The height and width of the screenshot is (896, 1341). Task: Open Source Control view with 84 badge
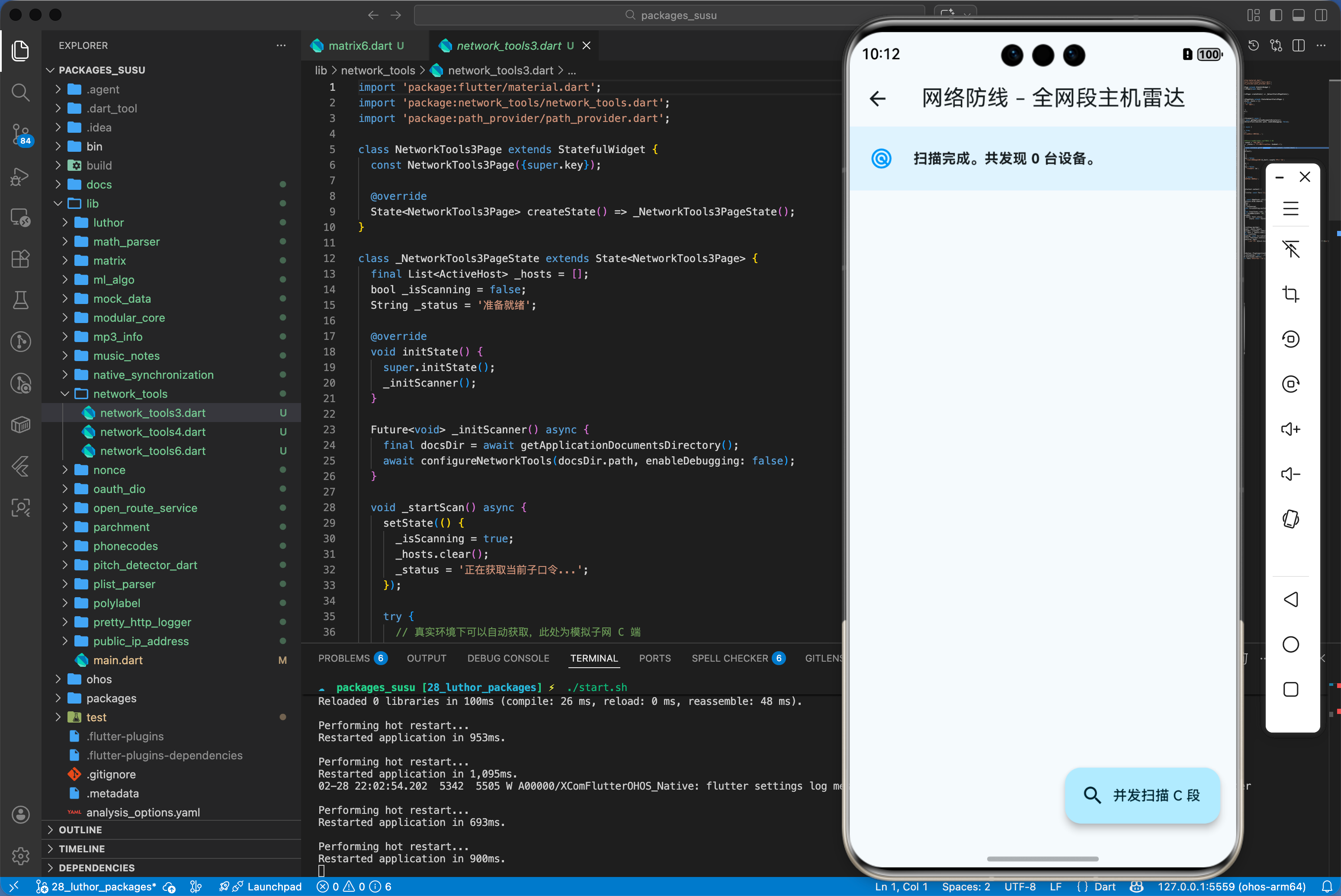21,134
